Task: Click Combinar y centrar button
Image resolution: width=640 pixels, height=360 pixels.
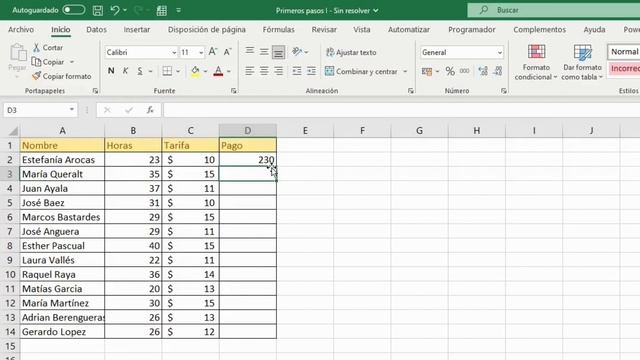Action: tap(361, 71)
